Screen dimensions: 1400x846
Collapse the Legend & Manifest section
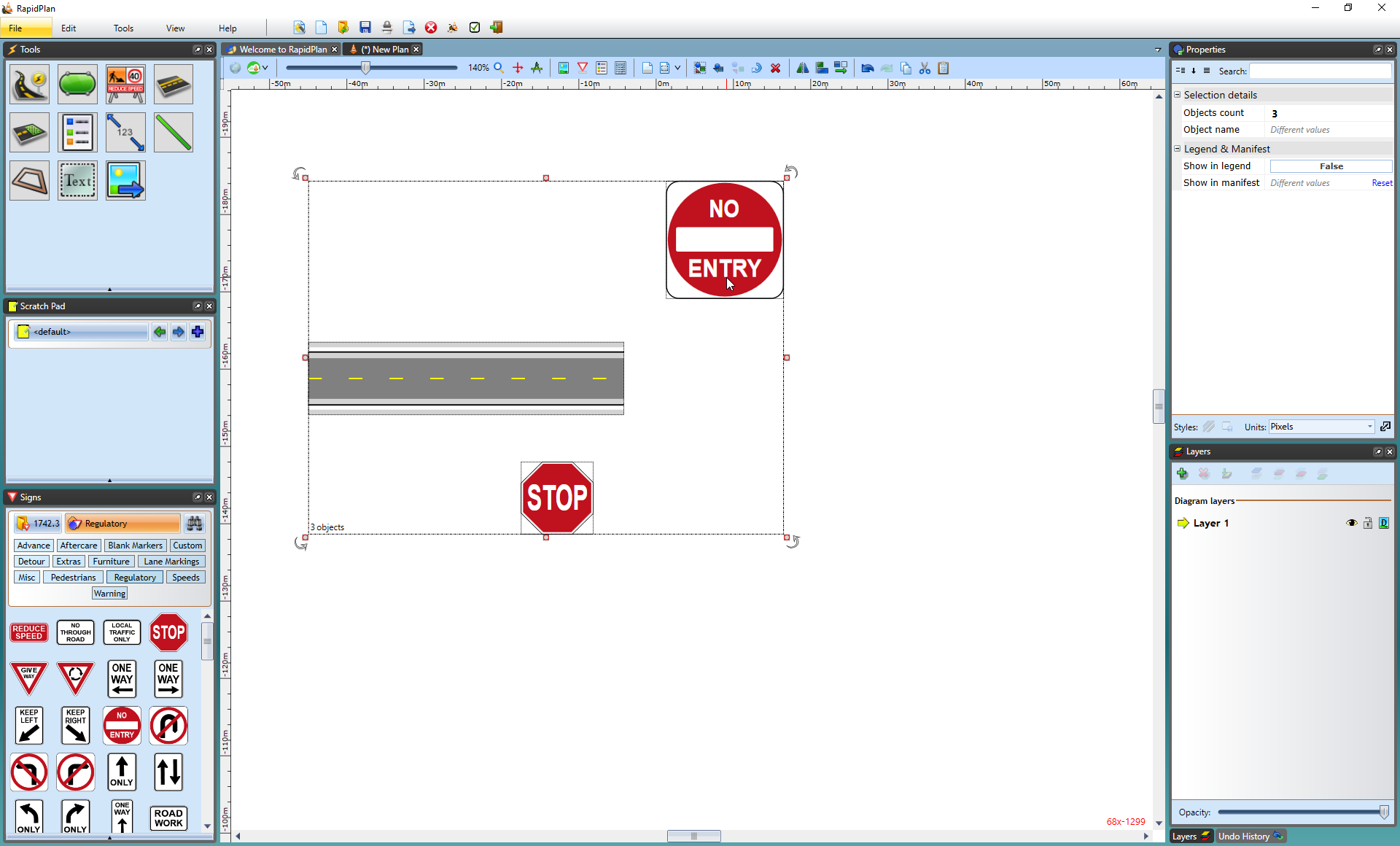tap(1177, 149)
